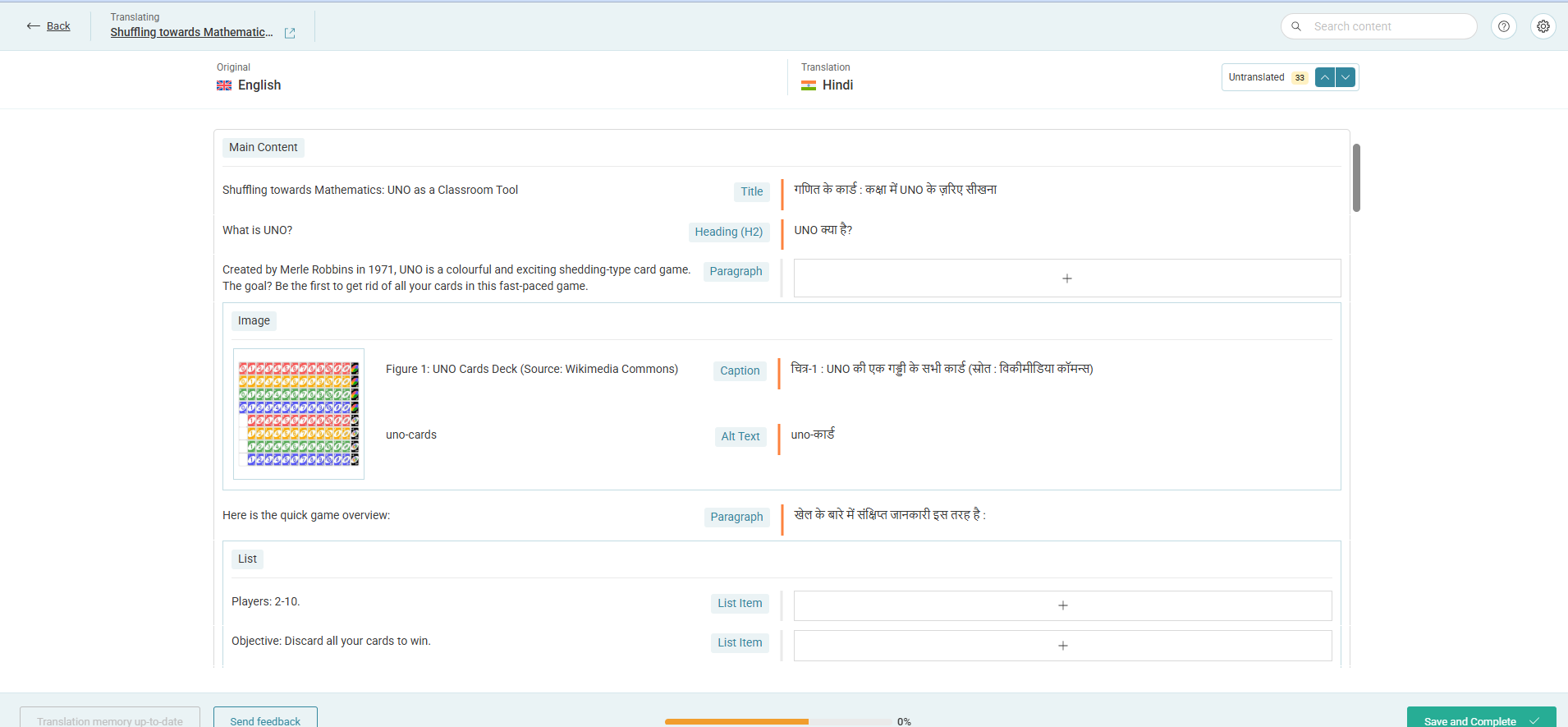1568x727 pixels.
Task: Click the Heading (H2) type tag
Action: coord(729,232)
